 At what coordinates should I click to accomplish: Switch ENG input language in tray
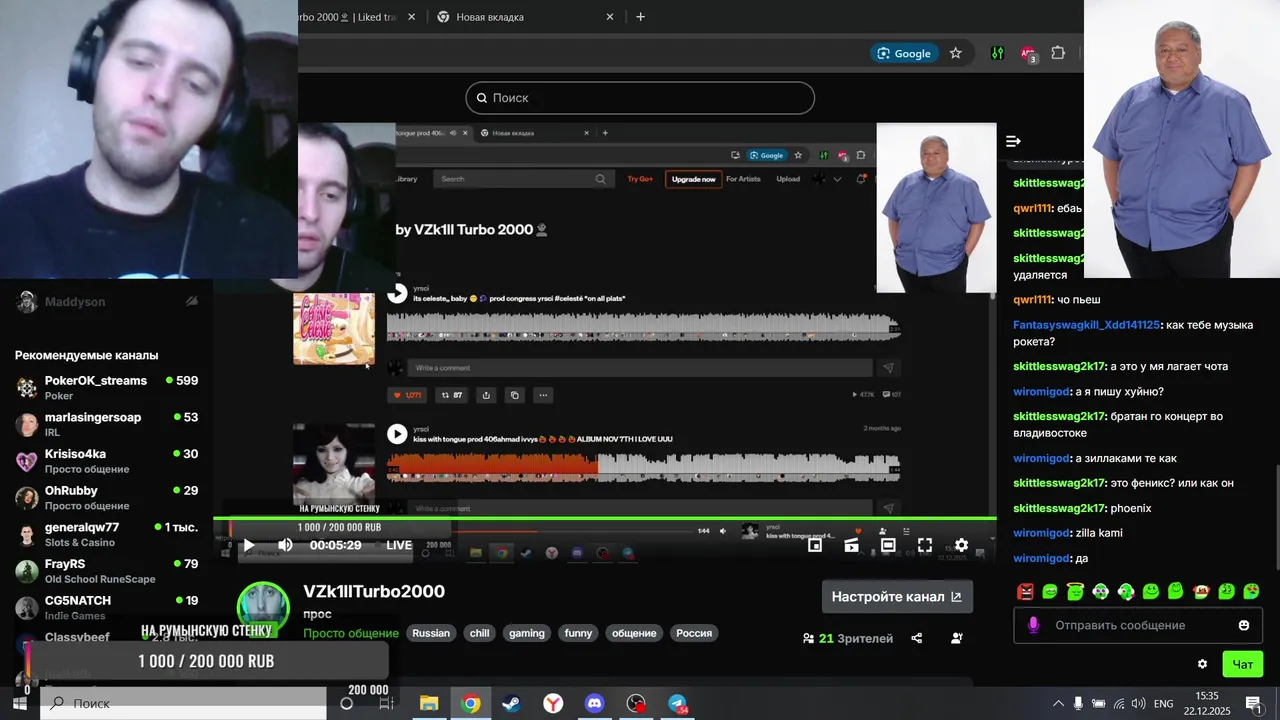point(1164,703)
